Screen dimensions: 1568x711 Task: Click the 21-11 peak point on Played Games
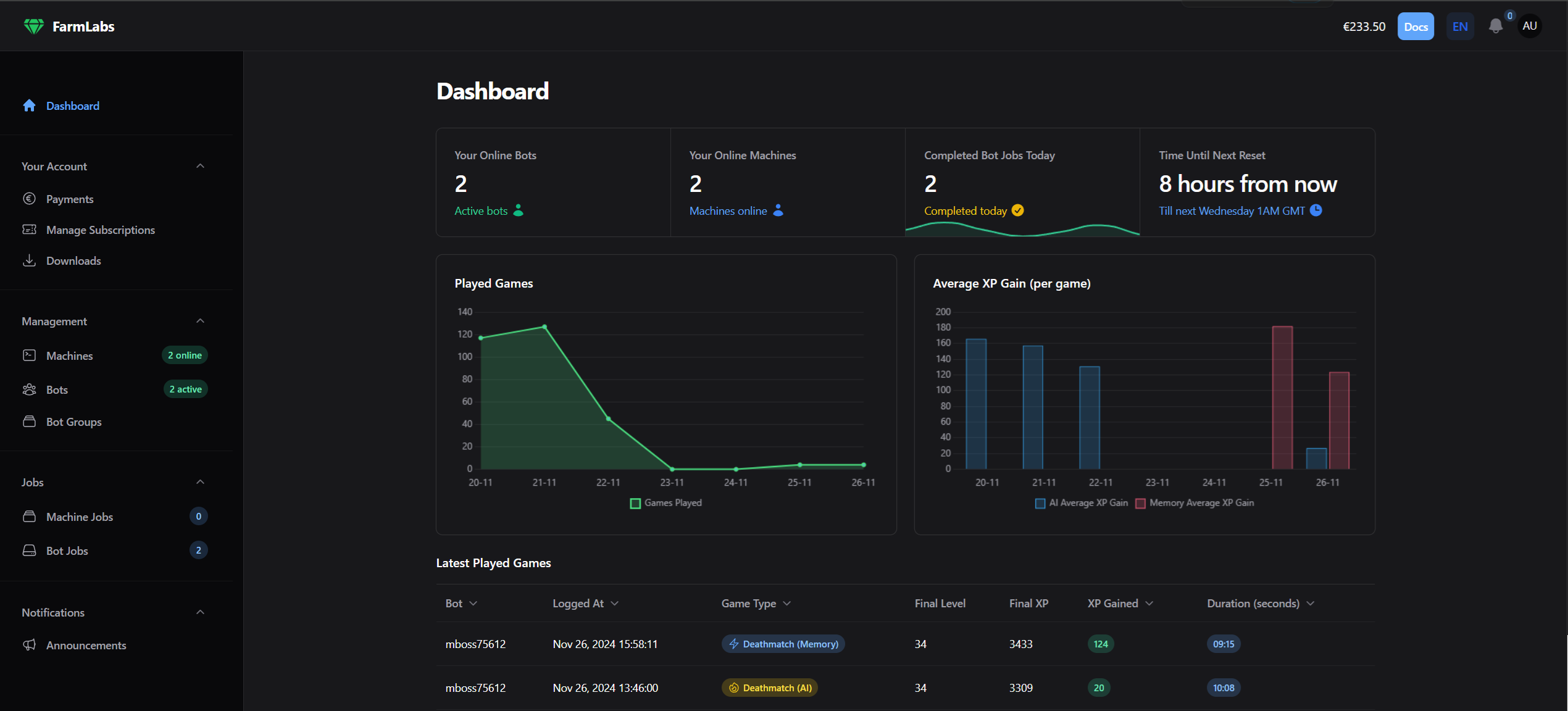click(x=544, y=326)
